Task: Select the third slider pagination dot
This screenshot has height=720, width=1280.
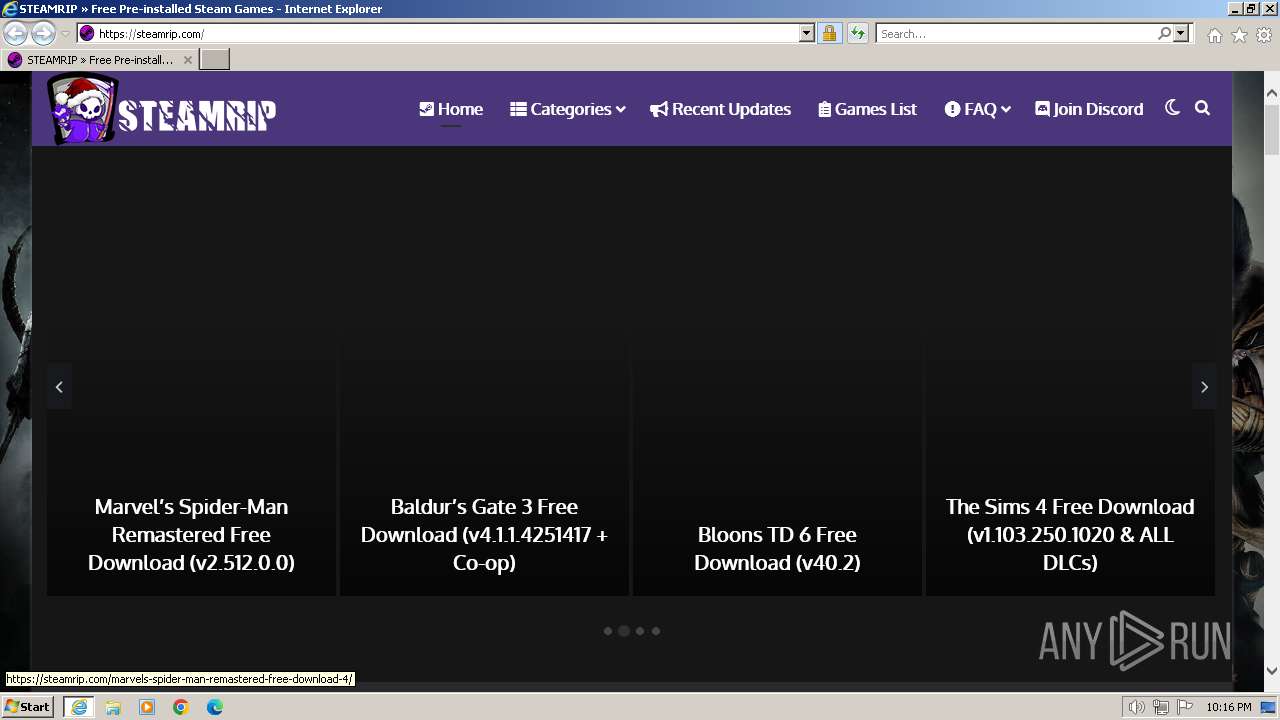Action: pyautogui.click(x=640, y=631)
